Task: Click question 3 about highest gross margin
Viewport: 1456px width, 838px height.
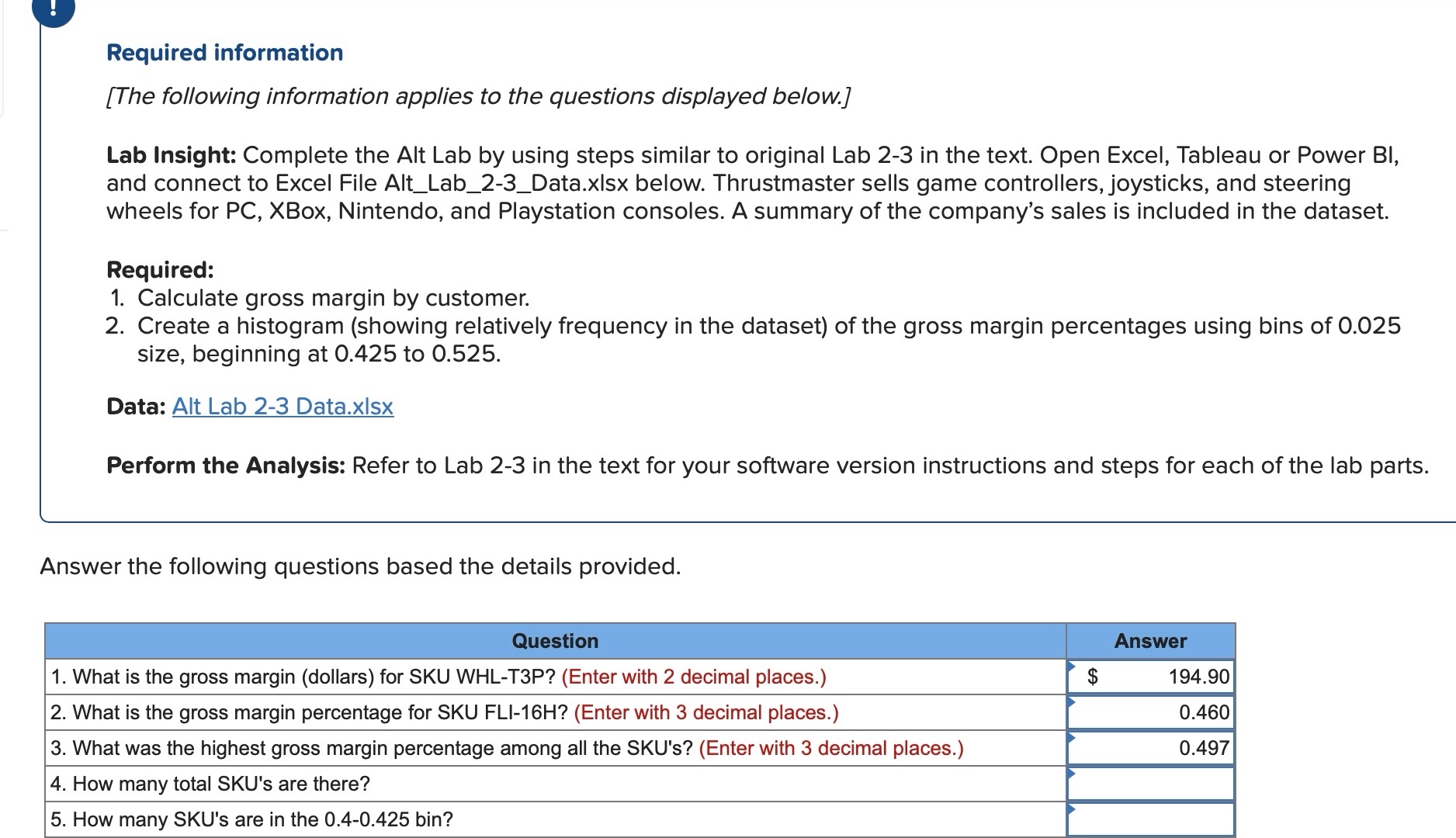Action: click(x=507, y=748)
